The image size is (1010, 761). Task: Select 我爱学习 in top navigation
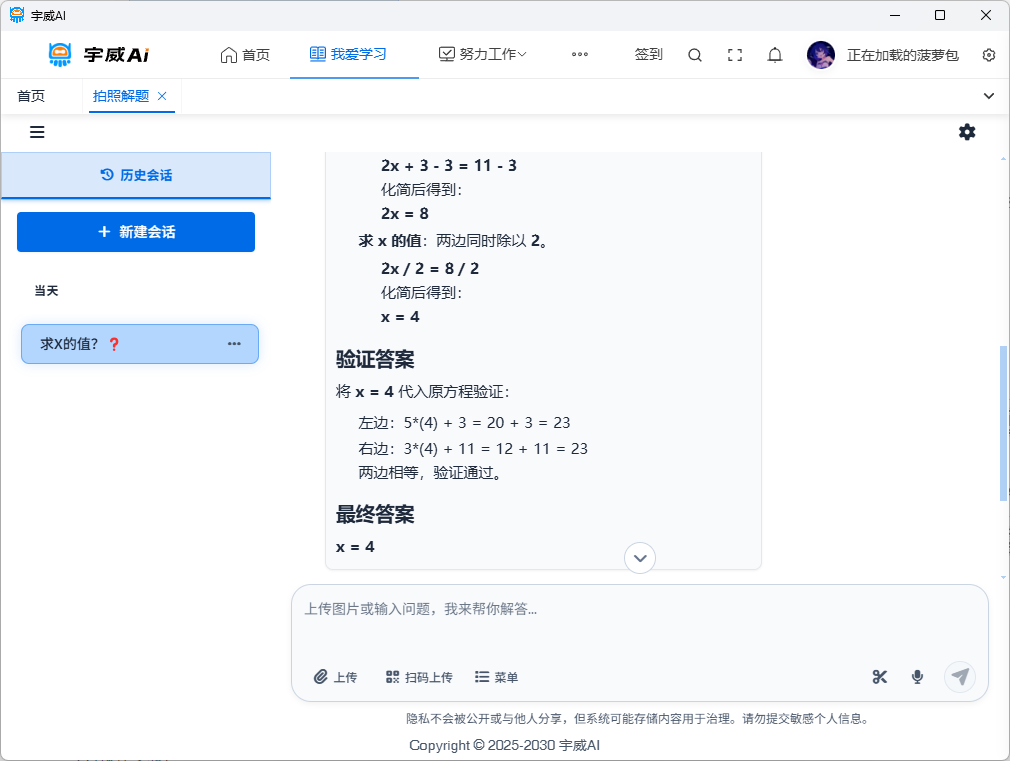pyautogui.click(x=348, y=55)
